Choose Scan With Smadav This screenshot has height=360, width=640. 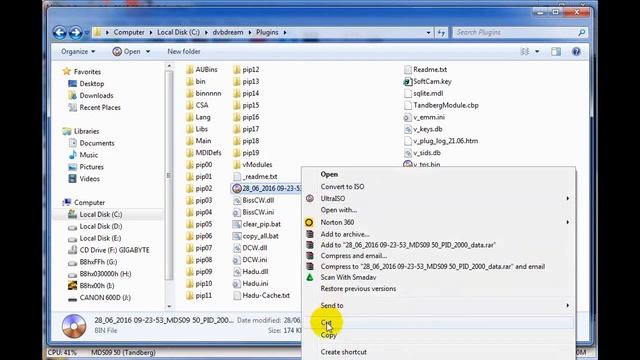[349, 277]
